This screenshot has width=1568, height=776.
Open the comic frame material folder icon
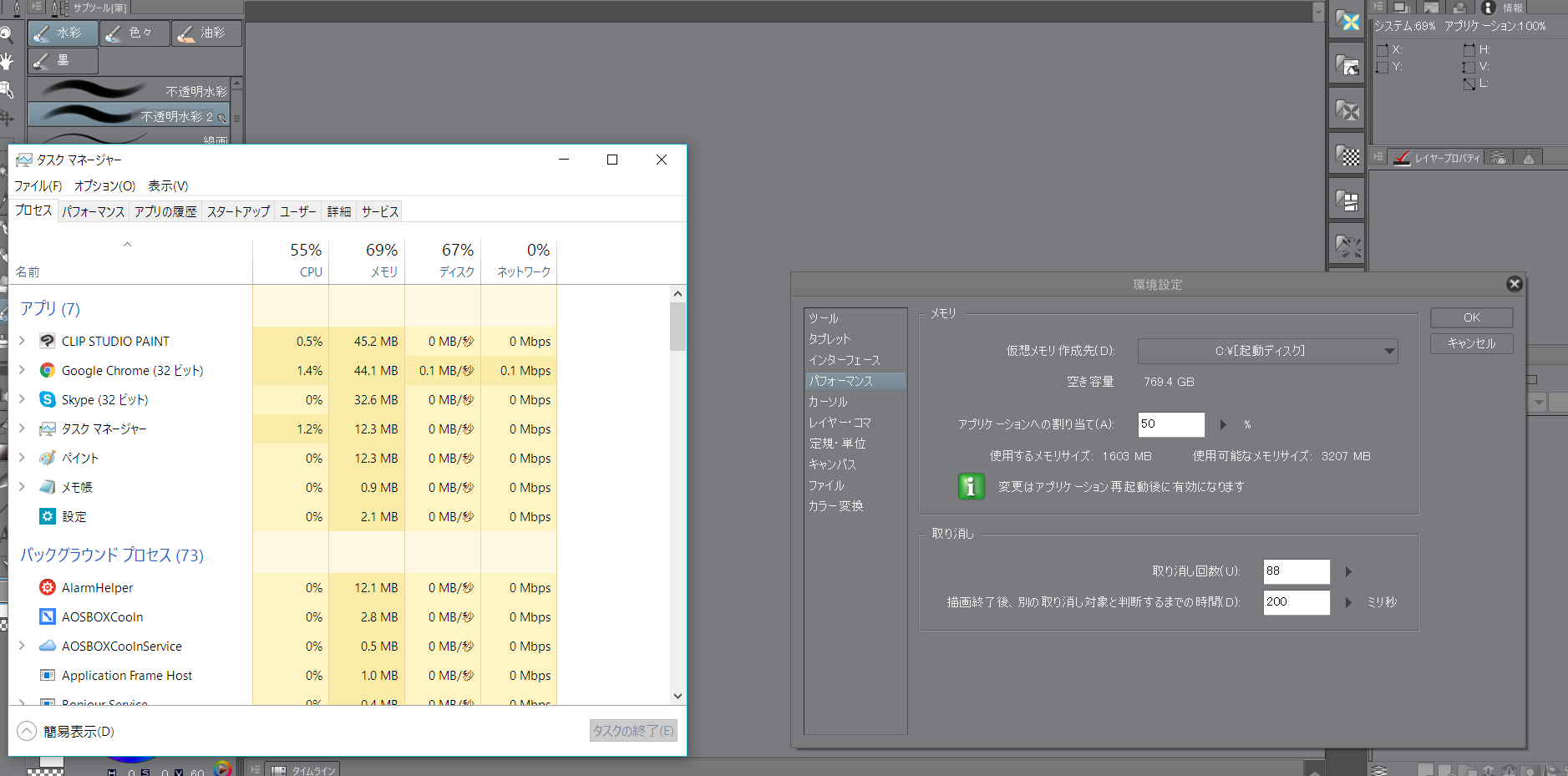[1347, 200]
